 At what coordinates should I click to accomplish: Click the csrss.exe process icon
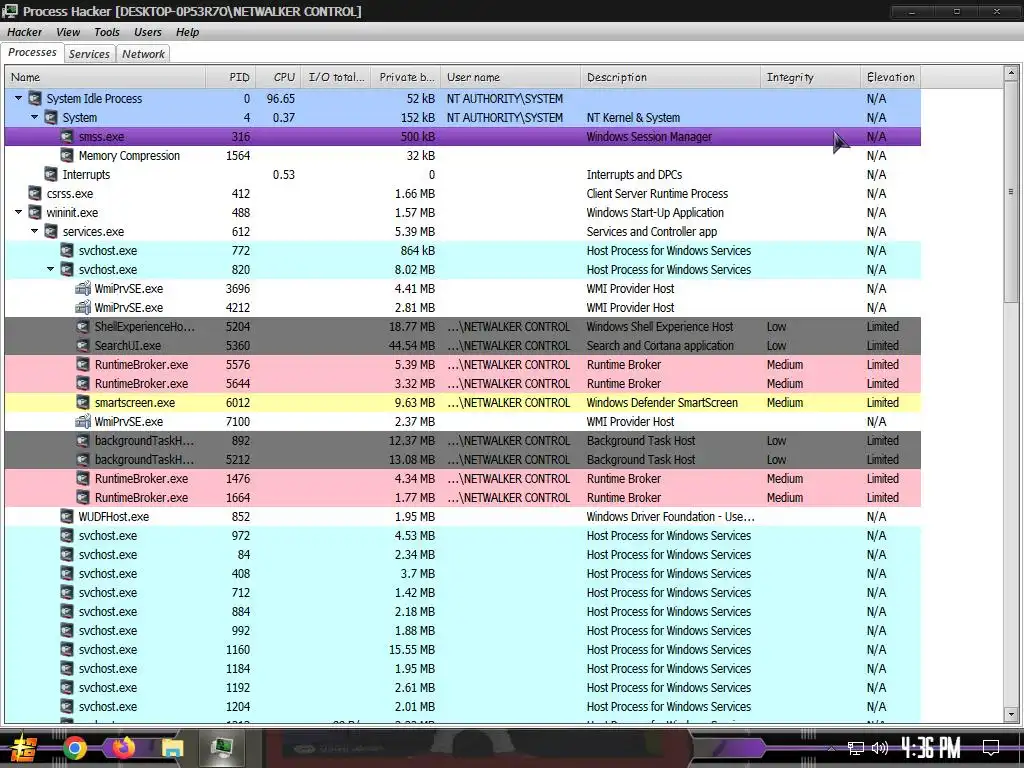pyautogui.click(x=35, y=193)
